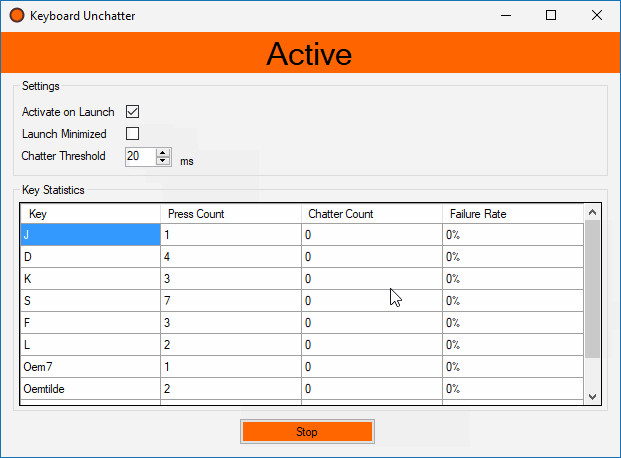The height and width of the screenshot is (458, 621).
Task: Click the Active status banner
Action: pos(310,53)
